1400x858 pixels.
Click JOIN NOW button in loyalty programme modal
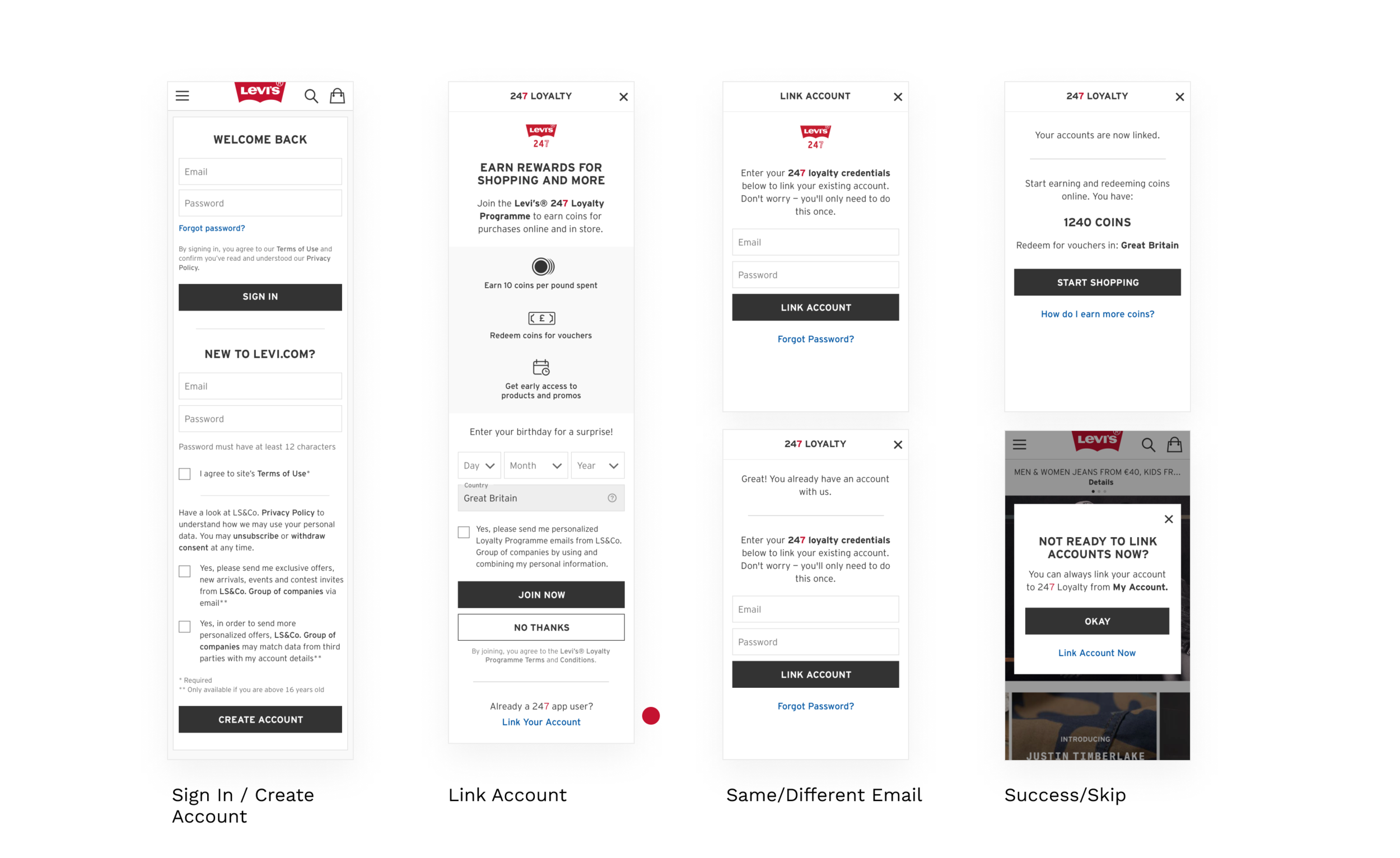(542, 594)
